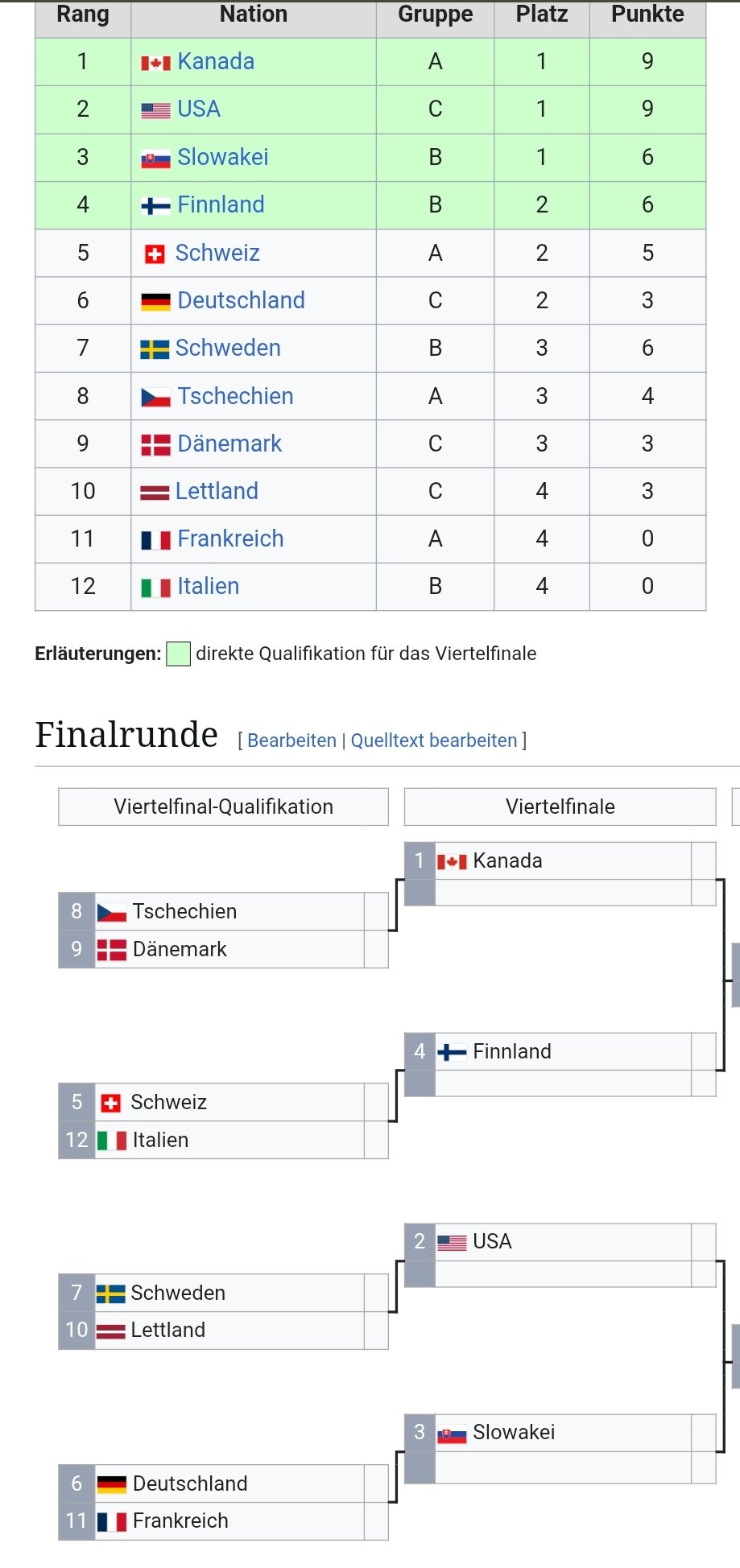Click the Canada flag icon in ranking table
The height and width of the screenshot is (1568, 740).
[x=155, y=63]
